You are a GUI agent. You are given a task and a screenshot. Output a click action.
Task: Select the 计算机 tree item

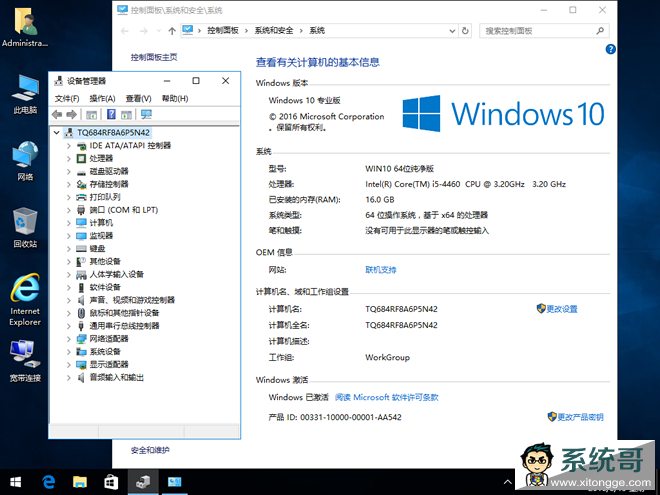click(101, 223)
